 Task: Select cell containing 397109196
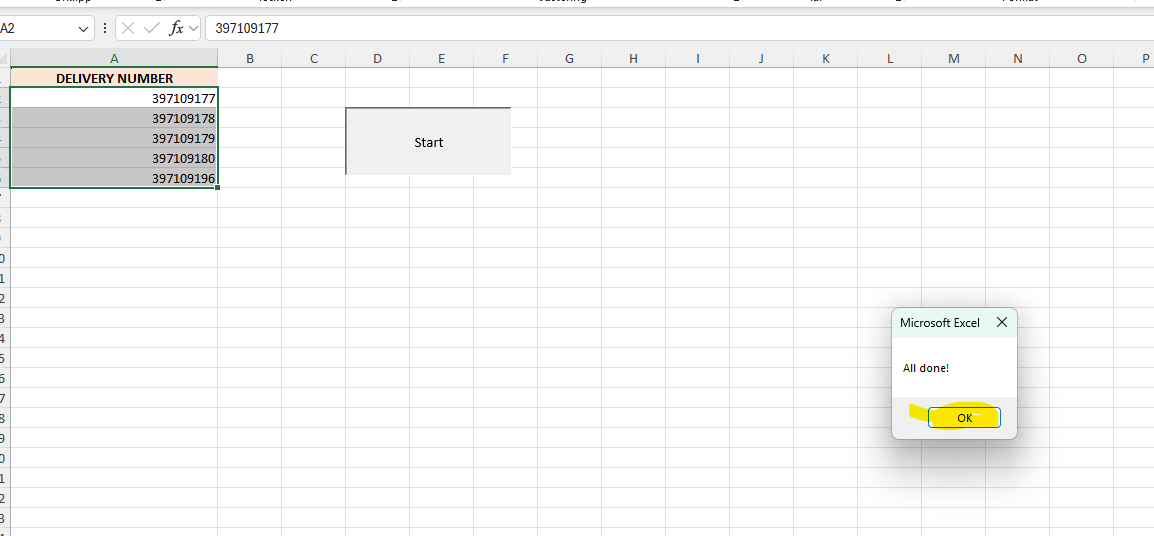pyautogui.click(x=114, y=178)
